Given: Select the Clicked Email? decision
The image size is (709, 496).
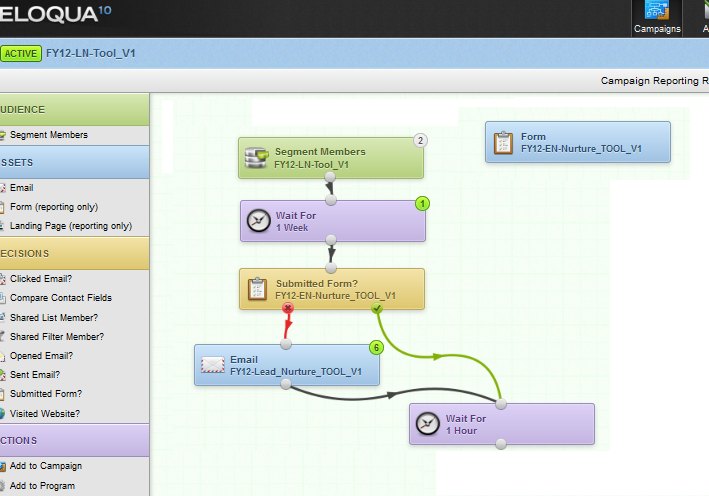Looking at the screenshot, I should (41, 279).
